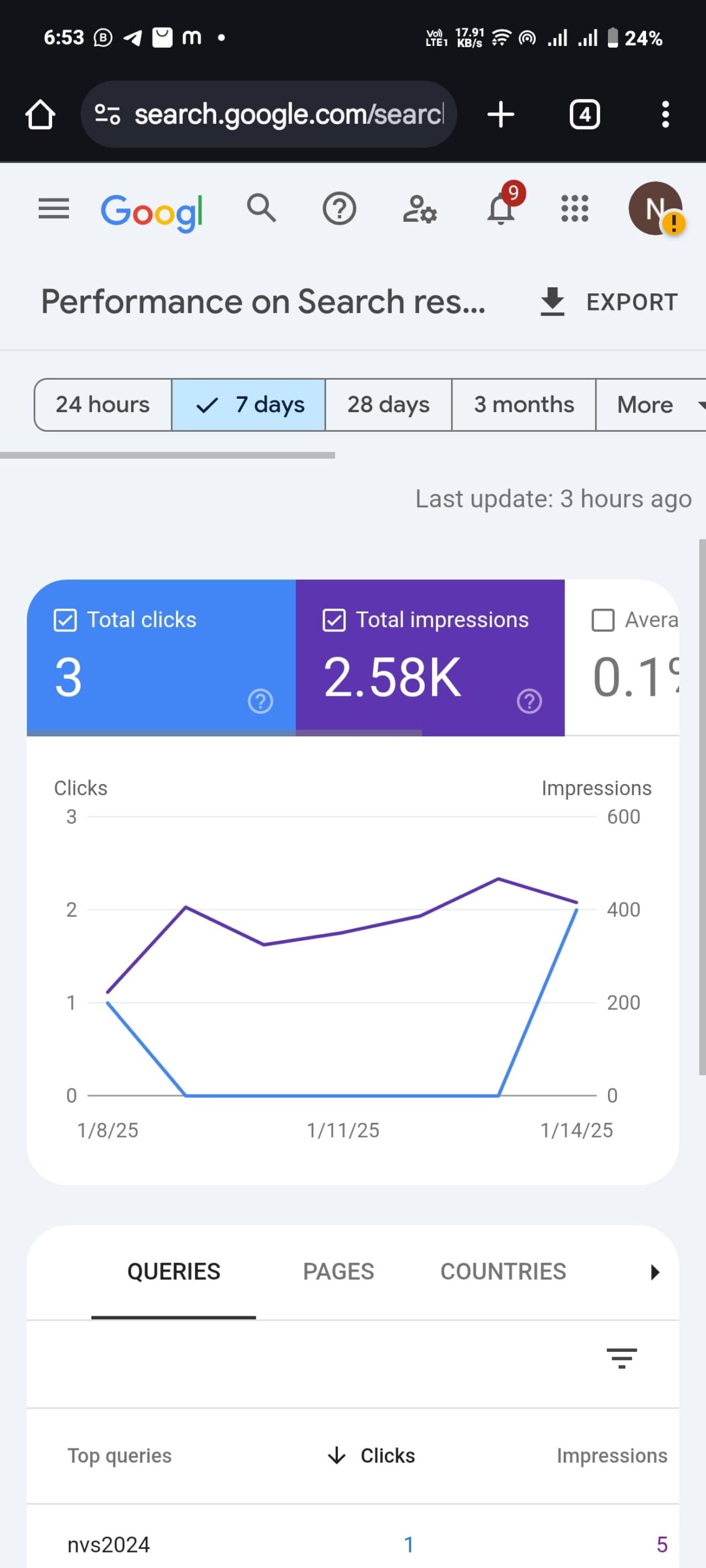Open a new tab with plus icon

click(501, 115)
